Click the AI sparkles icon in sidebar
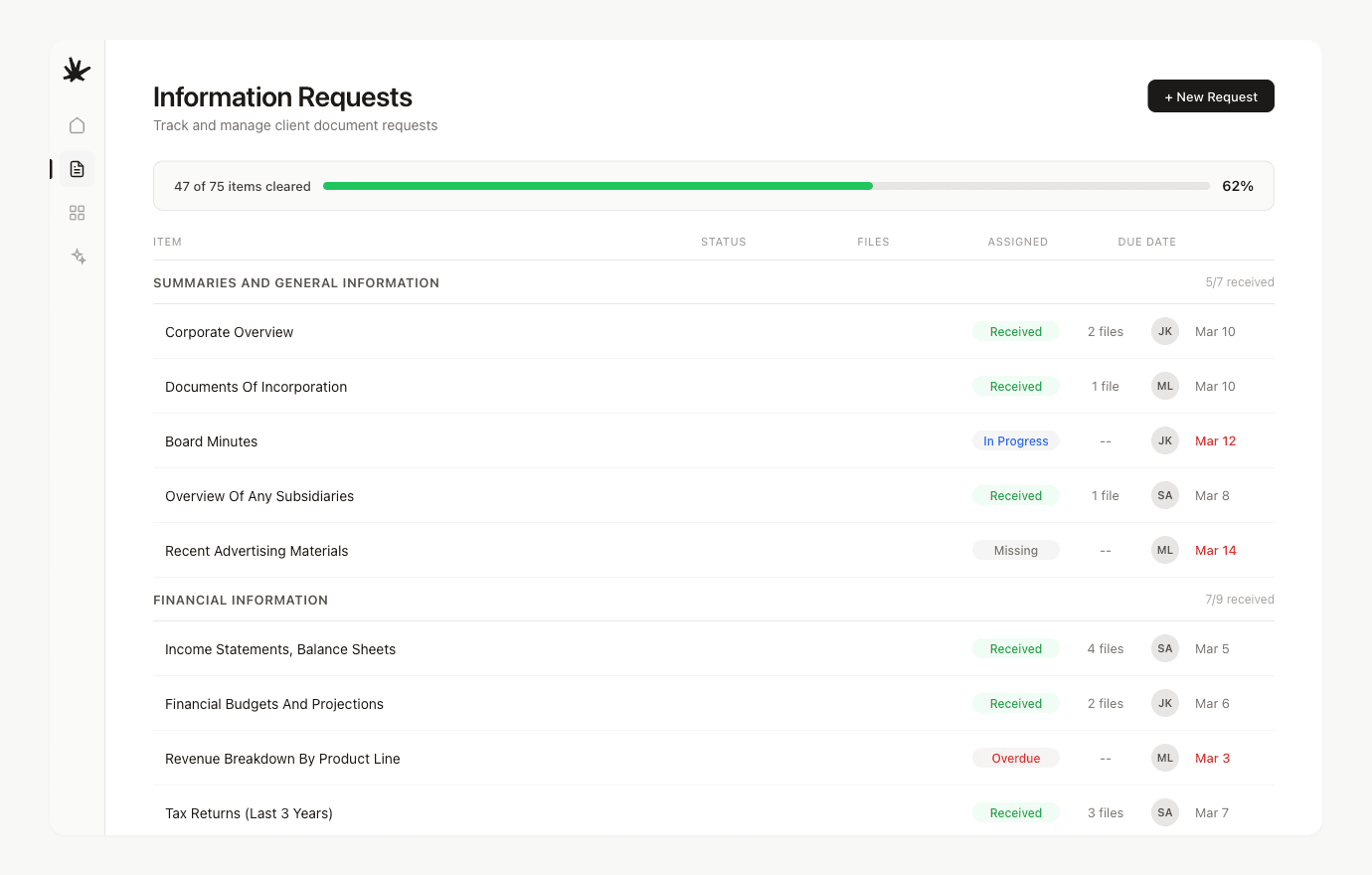Viewport: 1372px width, 875px height. coord(77,257)
